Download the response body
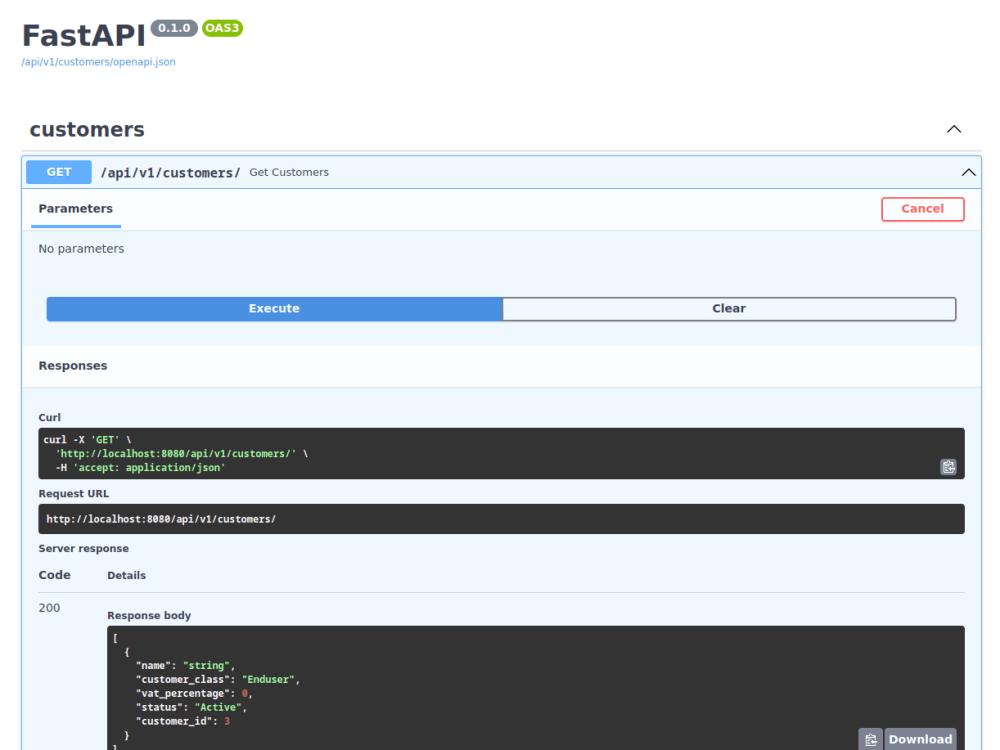Screen dimensions: 1000x750 [x=919, y=738]
